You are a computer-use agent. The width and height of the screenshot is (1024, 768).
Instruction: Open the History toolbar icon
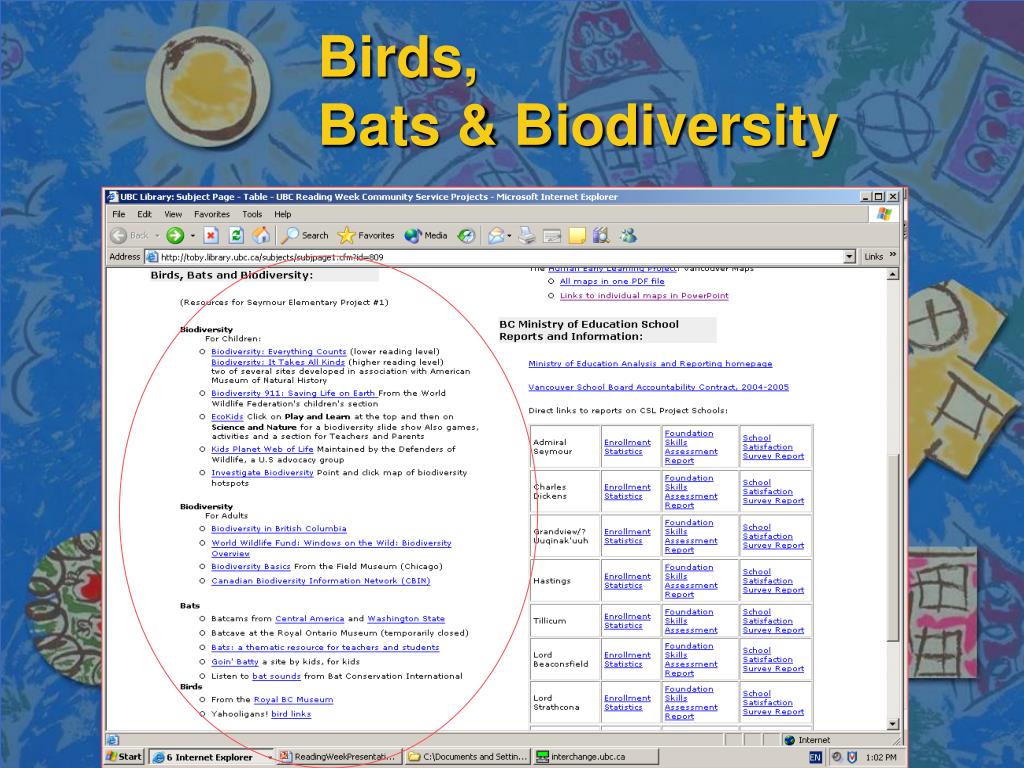tap(466, 236)
